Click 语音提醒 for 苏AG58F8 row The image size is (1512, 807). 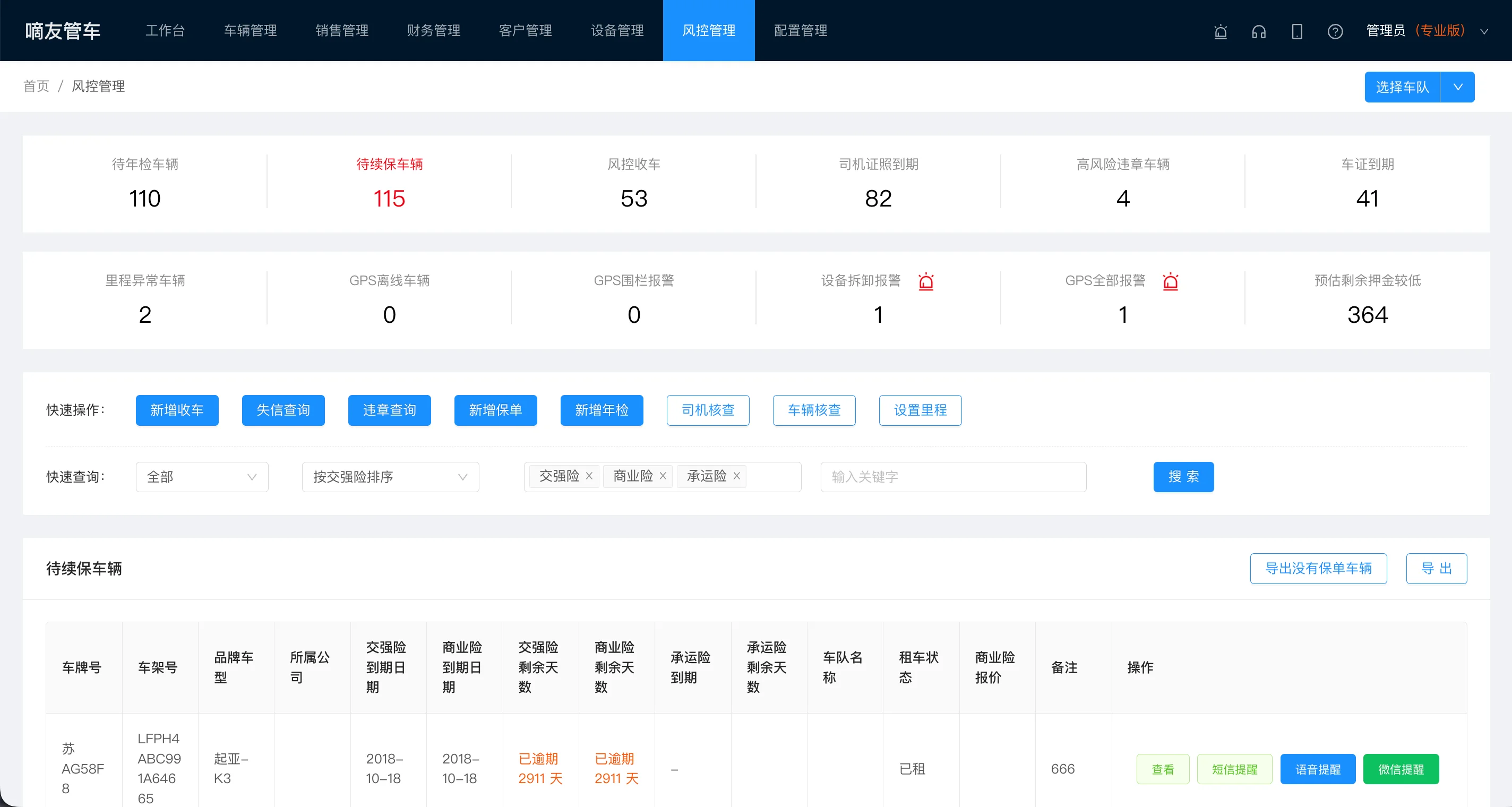pos(1318,769)
